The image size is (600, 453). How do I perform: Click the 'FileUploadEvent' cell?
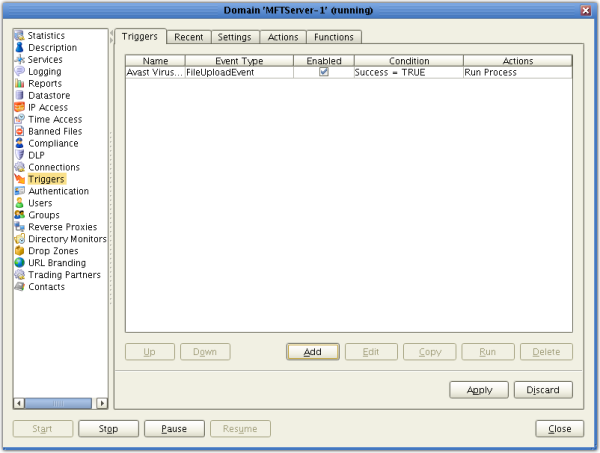click(239, 72)
